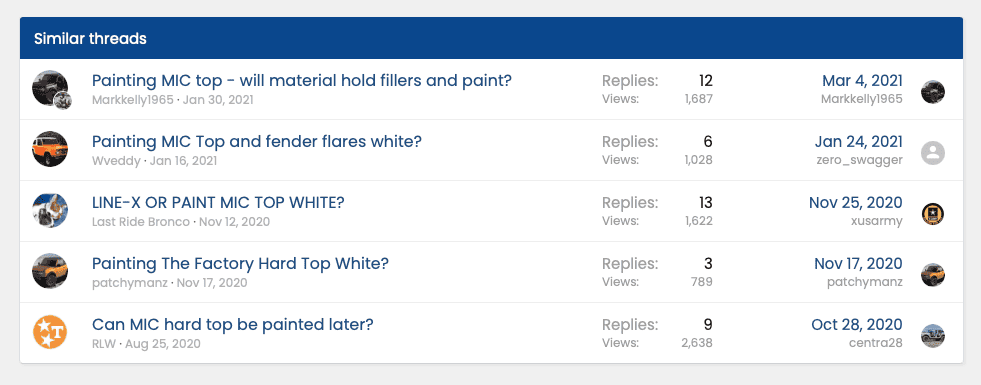This screenshot has height=385, width=981.
Task: Click centra28's last-poster avatar
Action: pos(933,336)
